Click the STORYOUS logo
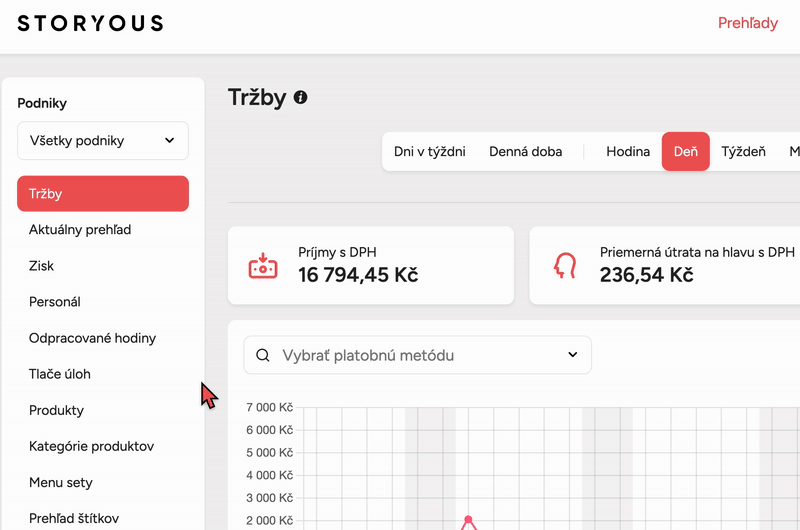The image size is (800, 530). [90, 23]
